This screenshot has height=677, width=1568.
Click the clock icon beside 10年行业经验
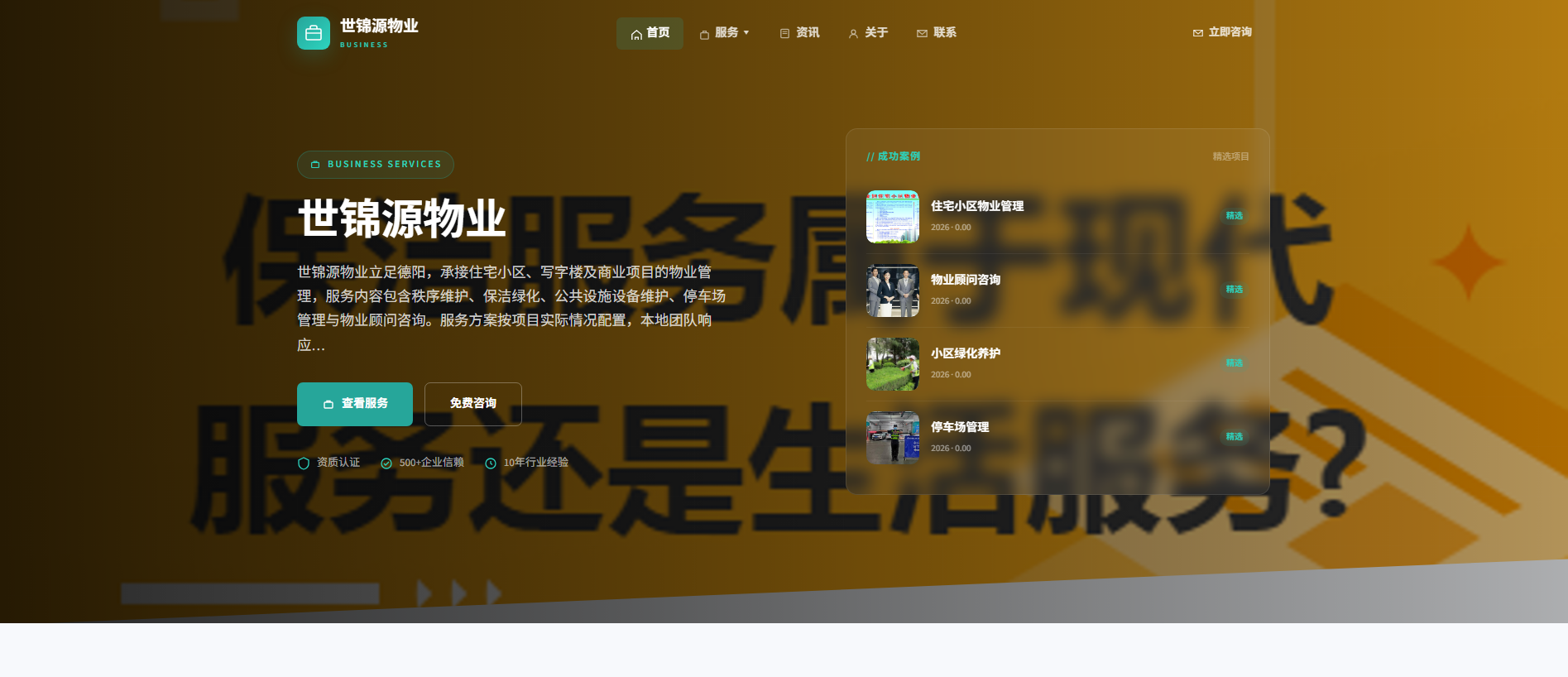(491, 463)
